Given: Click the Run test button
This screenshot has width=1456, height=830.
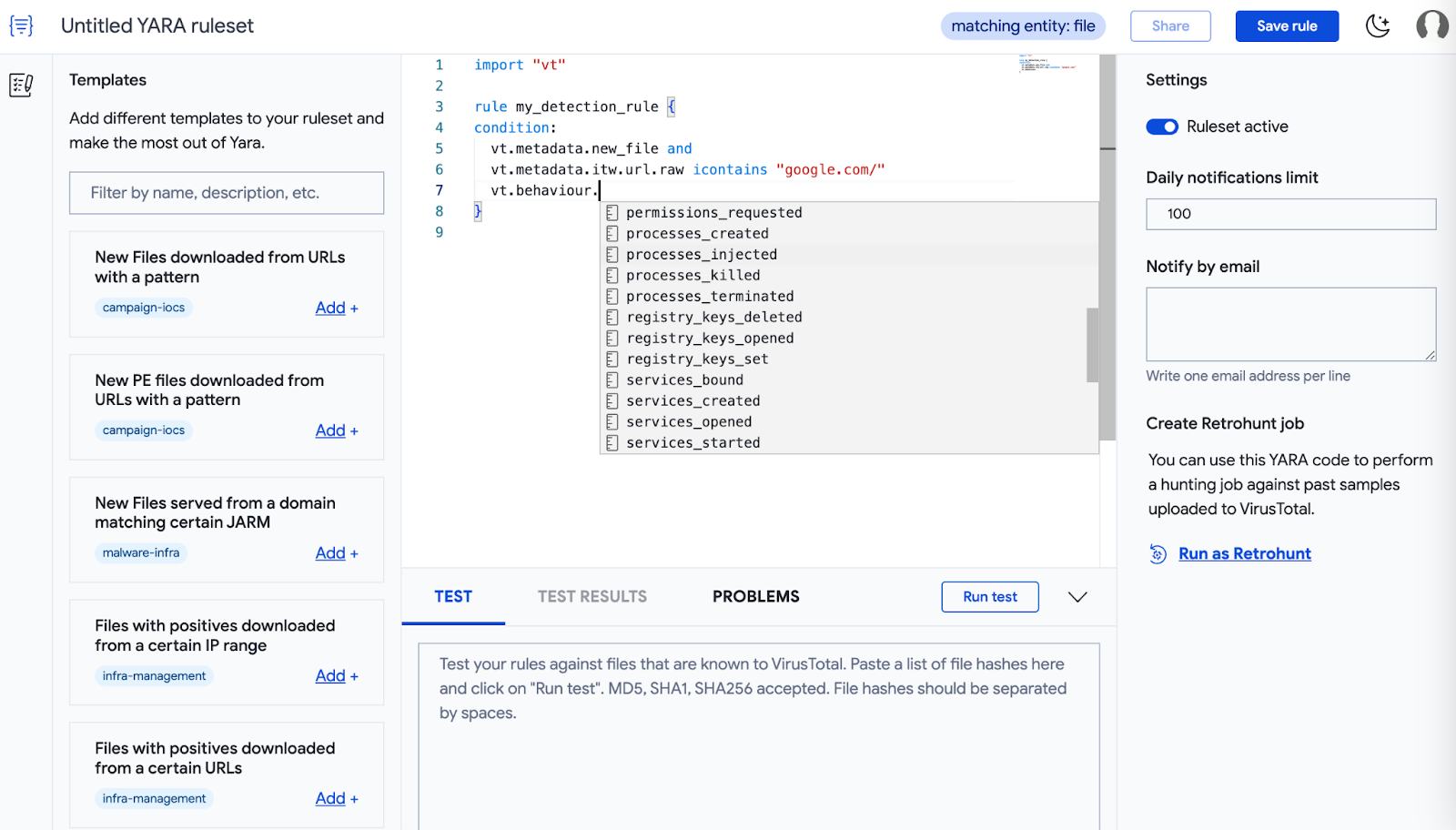Looking at the screenshot, I should (x=990, y=597).
